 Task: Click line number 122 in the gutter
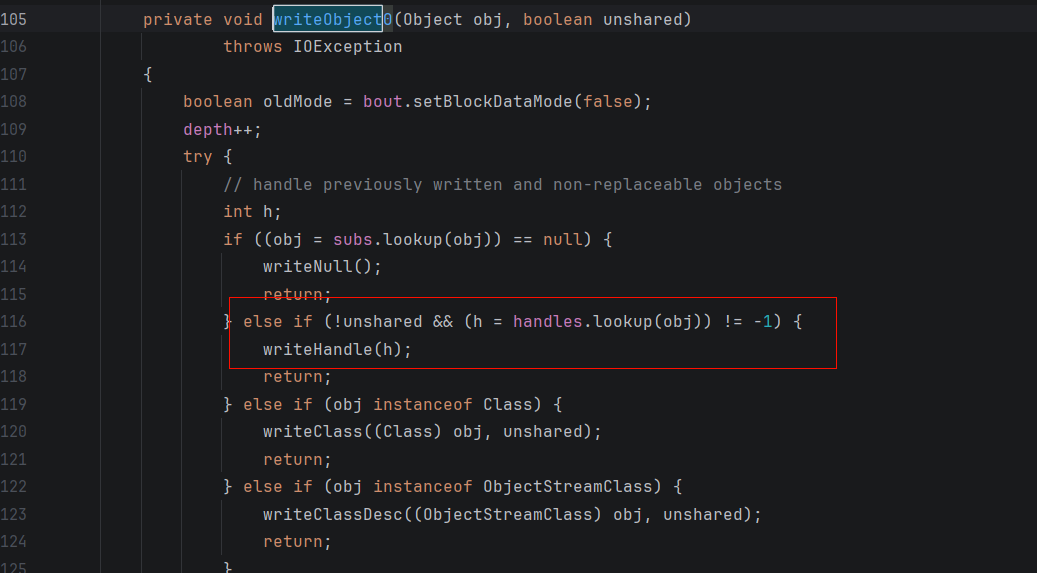point(14,487)
